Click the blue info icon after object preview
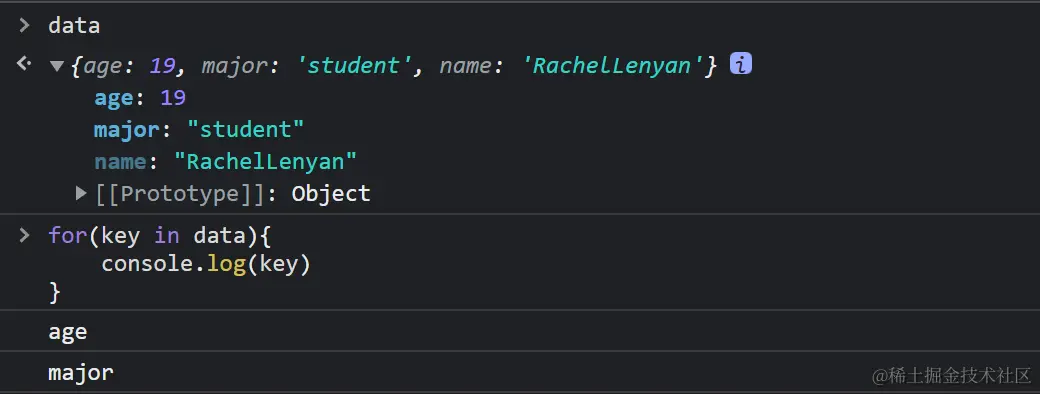Image resolution: width=1040 pixels, height=394 pixels. coord(740,64)
